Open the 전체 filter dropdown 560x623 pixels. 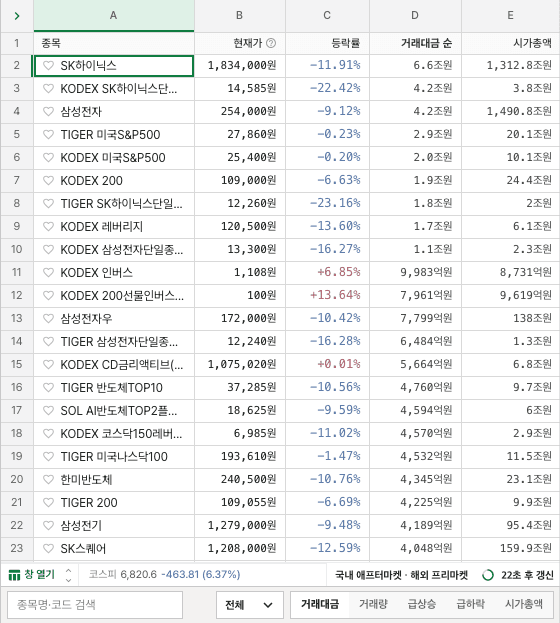pyautogui.click(x=250, y=605)
